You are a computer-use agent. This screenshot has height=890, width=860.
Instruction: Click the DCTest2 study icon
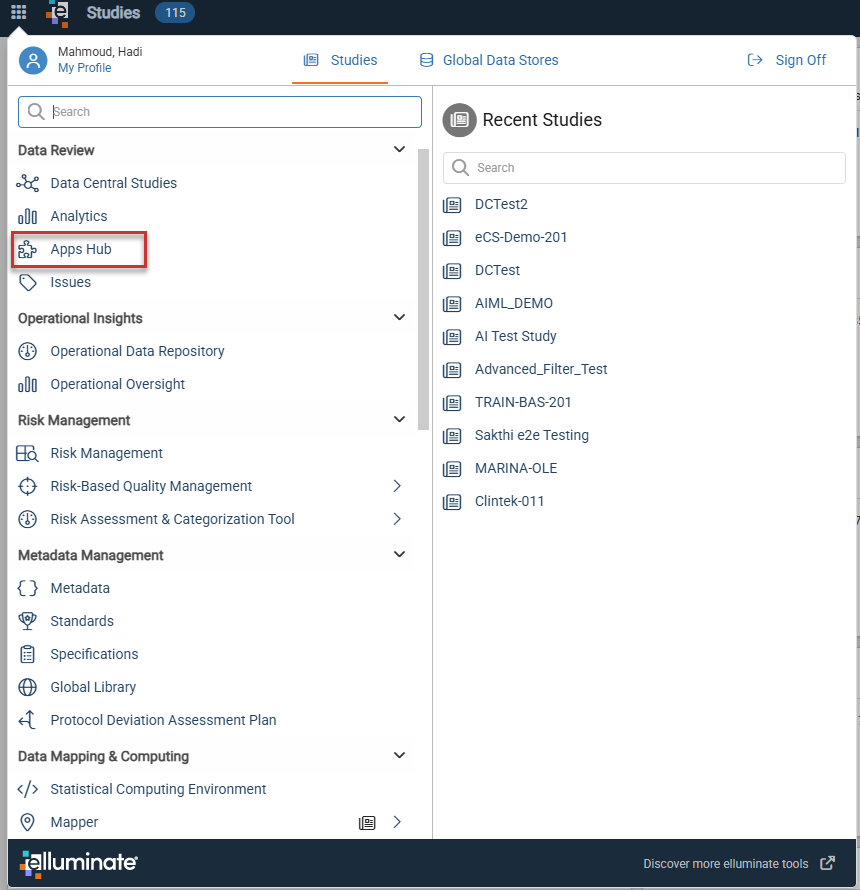452,204
